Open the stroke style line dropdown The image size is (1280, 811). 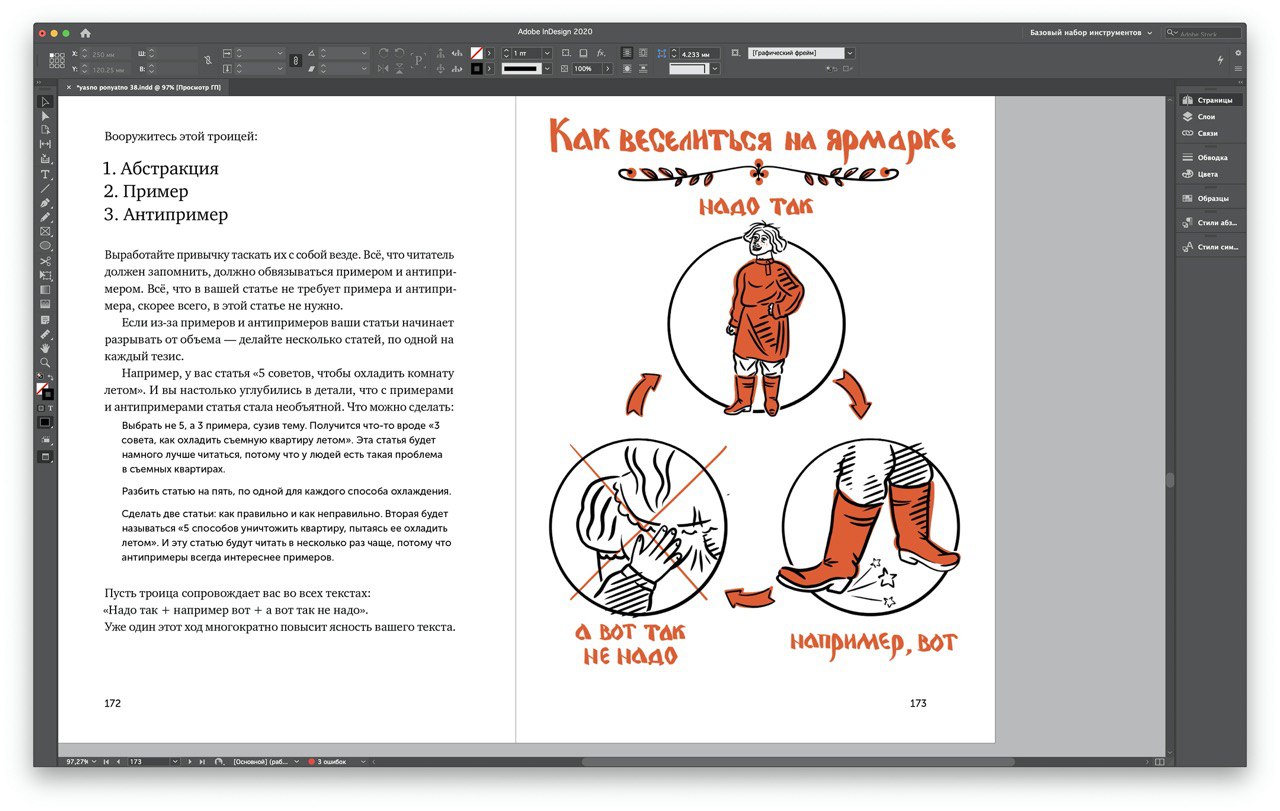tap(547, 69)
